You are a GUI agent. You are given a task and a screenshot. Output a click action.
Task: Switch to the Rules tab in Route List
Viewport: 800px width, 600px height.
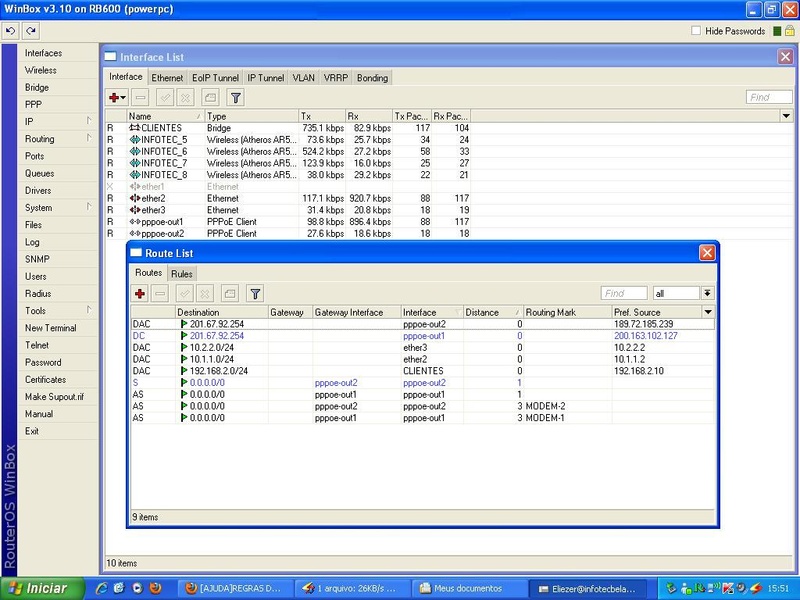182,274
